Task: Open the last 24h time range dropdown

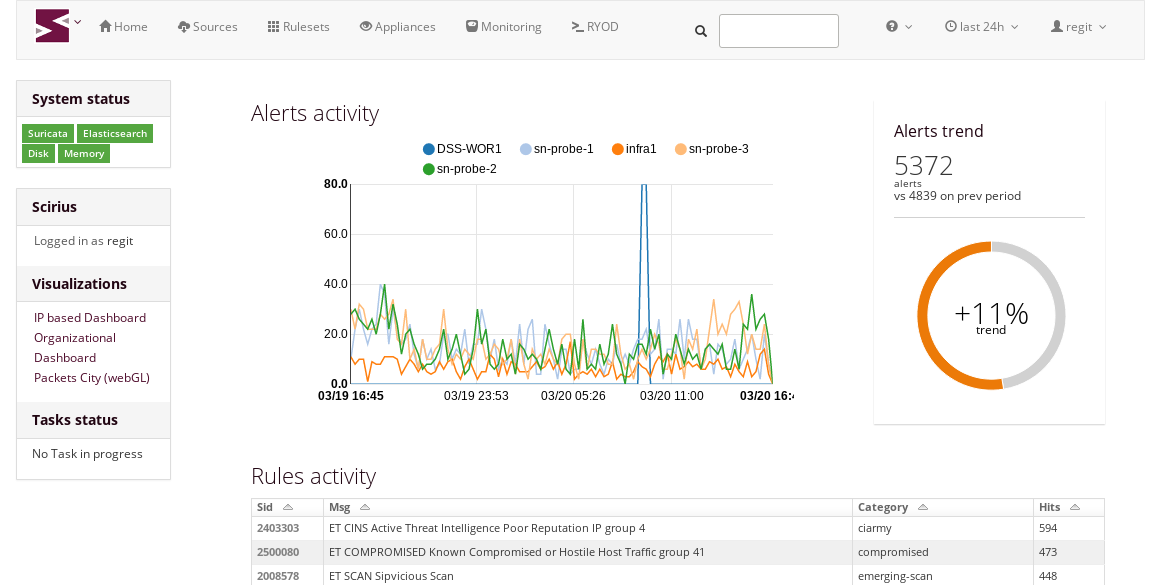Action: [981, 27]
